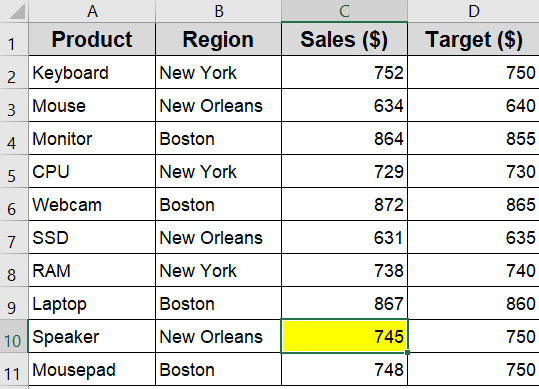Click target value 855
This screenshot has height=389, width=539.
473,138
